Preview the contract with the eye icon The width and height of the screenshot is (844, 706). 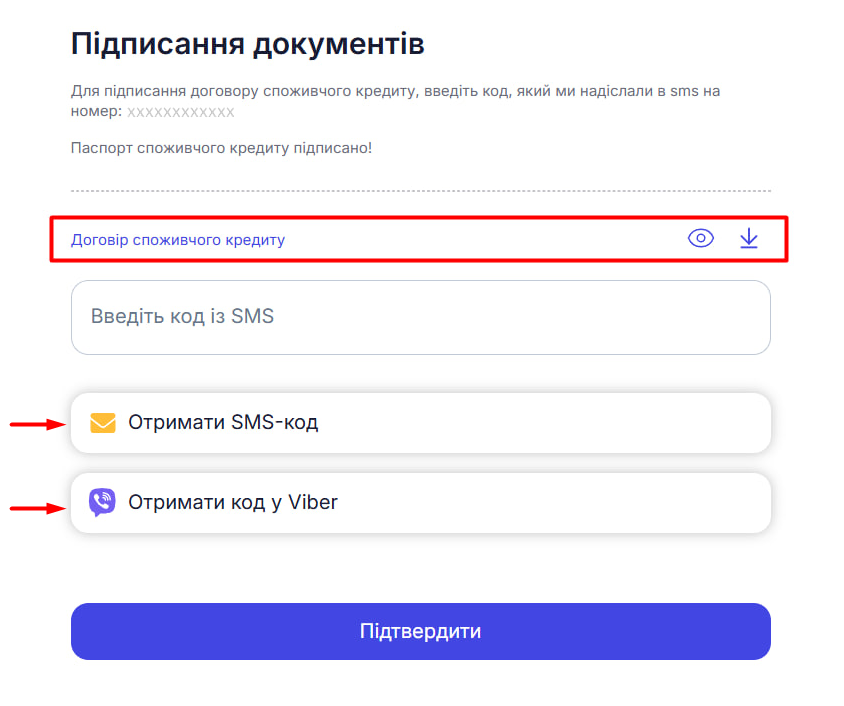pyautogui.click(x=701, y=238)
